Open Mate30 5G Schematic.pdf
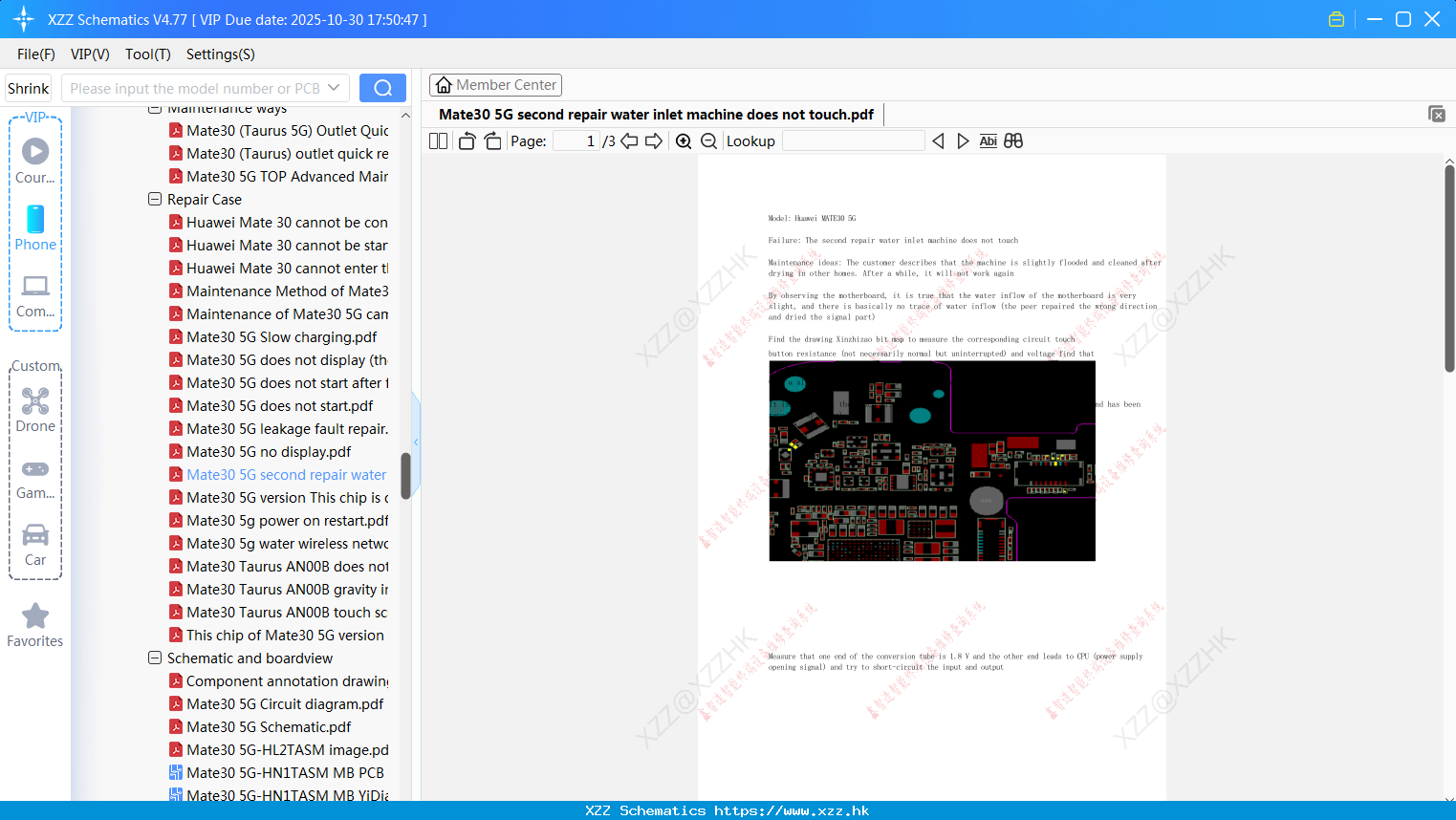This screenshot has height=820, width=1456. click(269, 727)
